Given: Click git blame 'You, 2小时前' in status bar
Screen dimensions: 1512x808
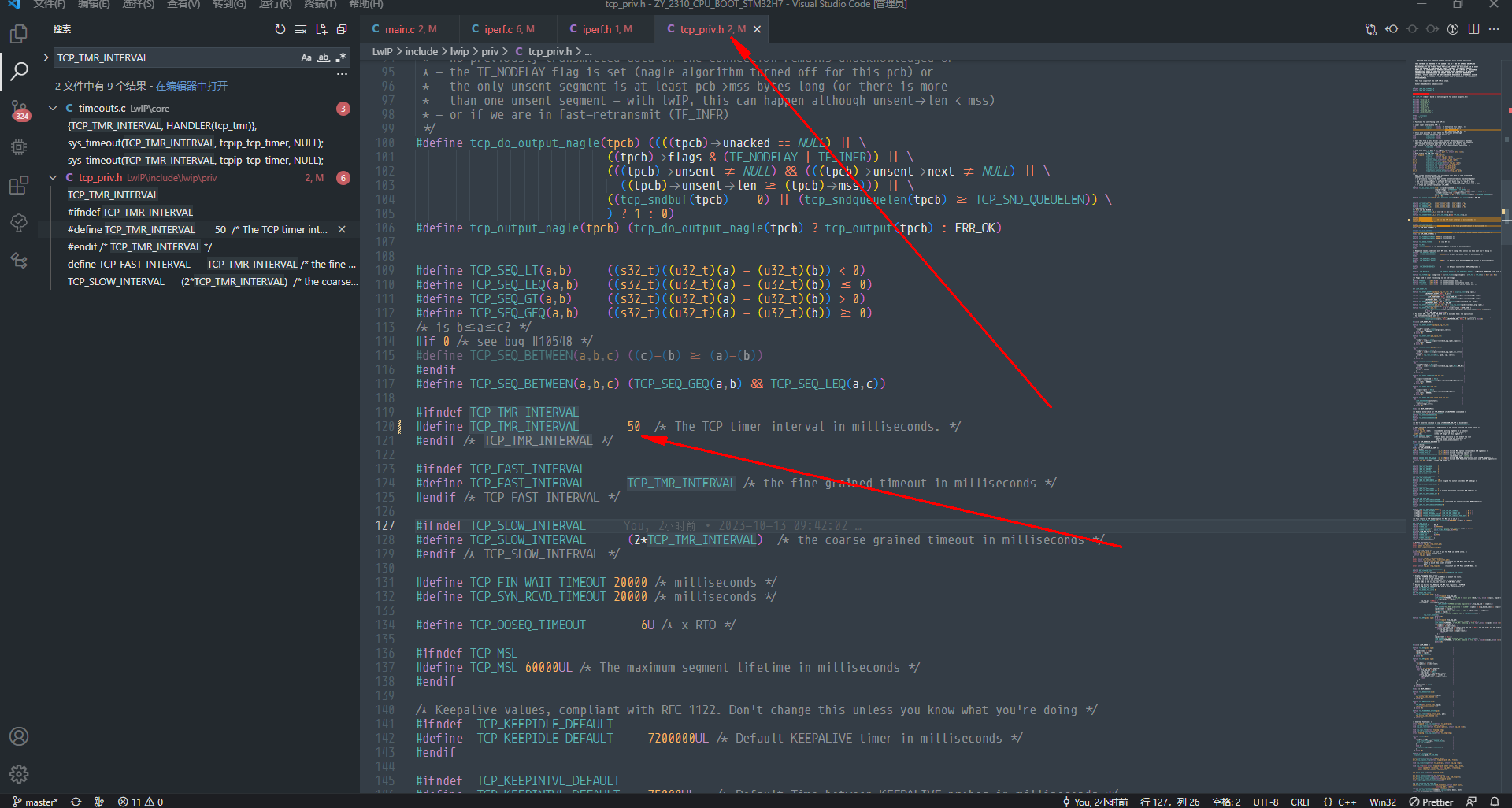Looking at the screenshot, I should tap(1095, 802).
